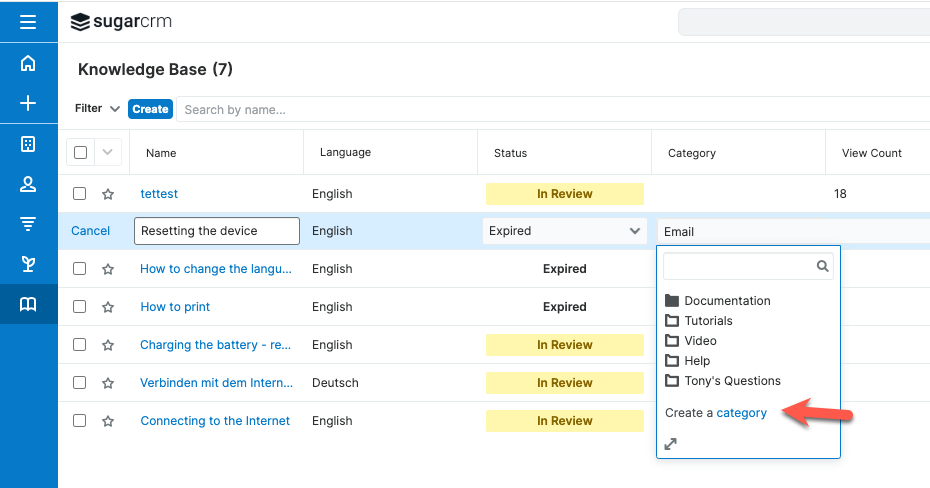Go to the Home dashboard icon
The width and height of the screenshot is (930, 488).
tap(28, 63)
